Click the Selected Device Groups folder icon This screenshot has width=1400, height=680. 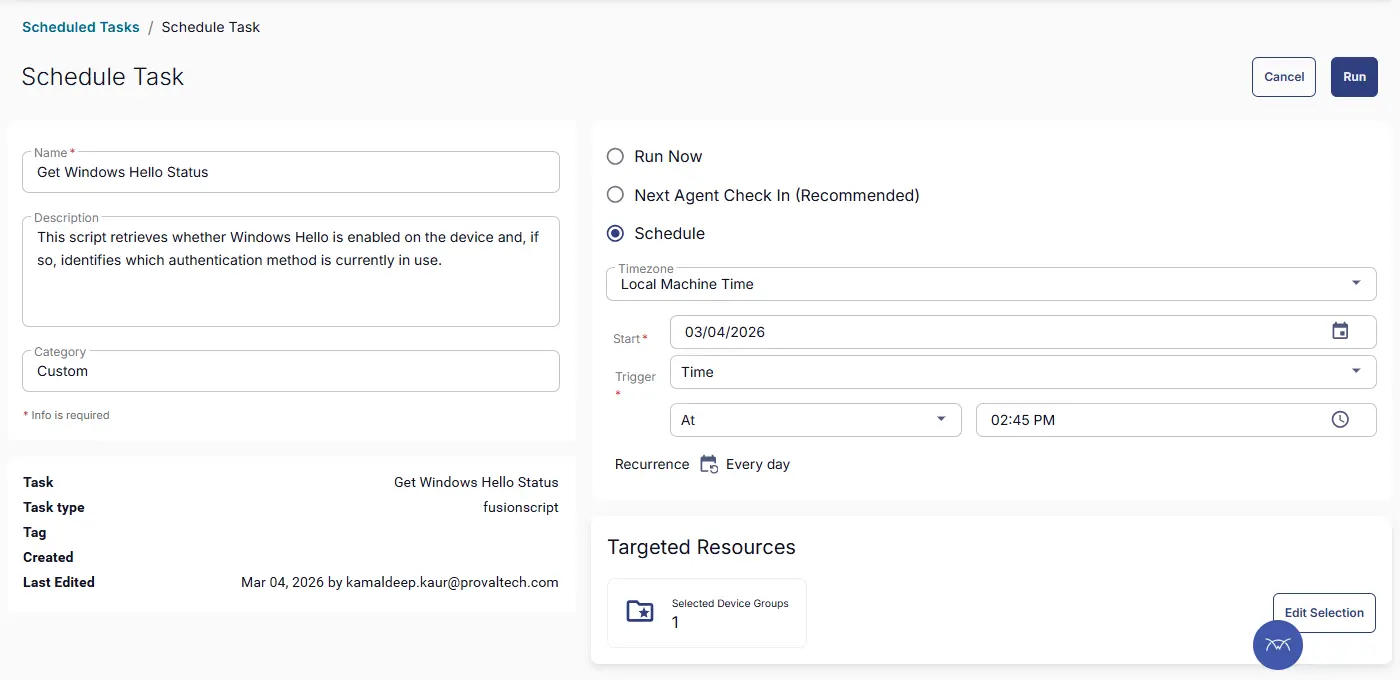[x=639, y=612]
